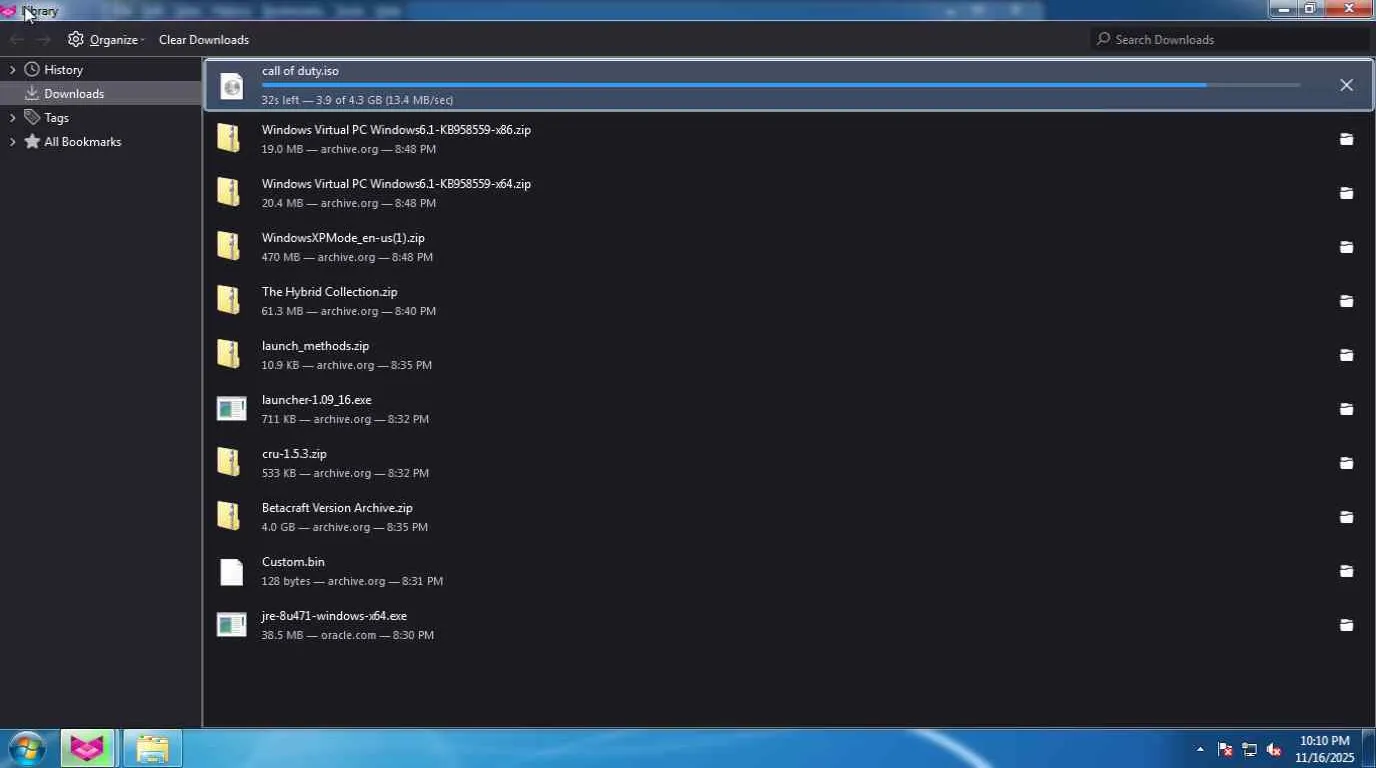The image size is (1376, 768).
Task: Click the pink browser icon on the taskbar
Action: pyautogui.click(x=88, y=748)
